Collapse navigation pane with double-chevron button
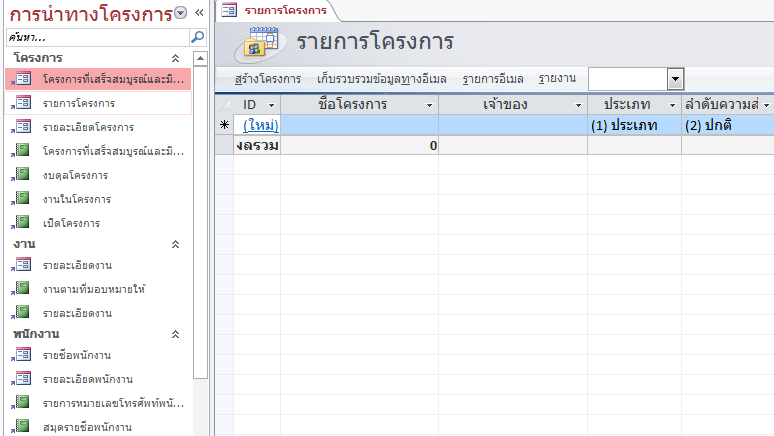 (x=198, y=12)
